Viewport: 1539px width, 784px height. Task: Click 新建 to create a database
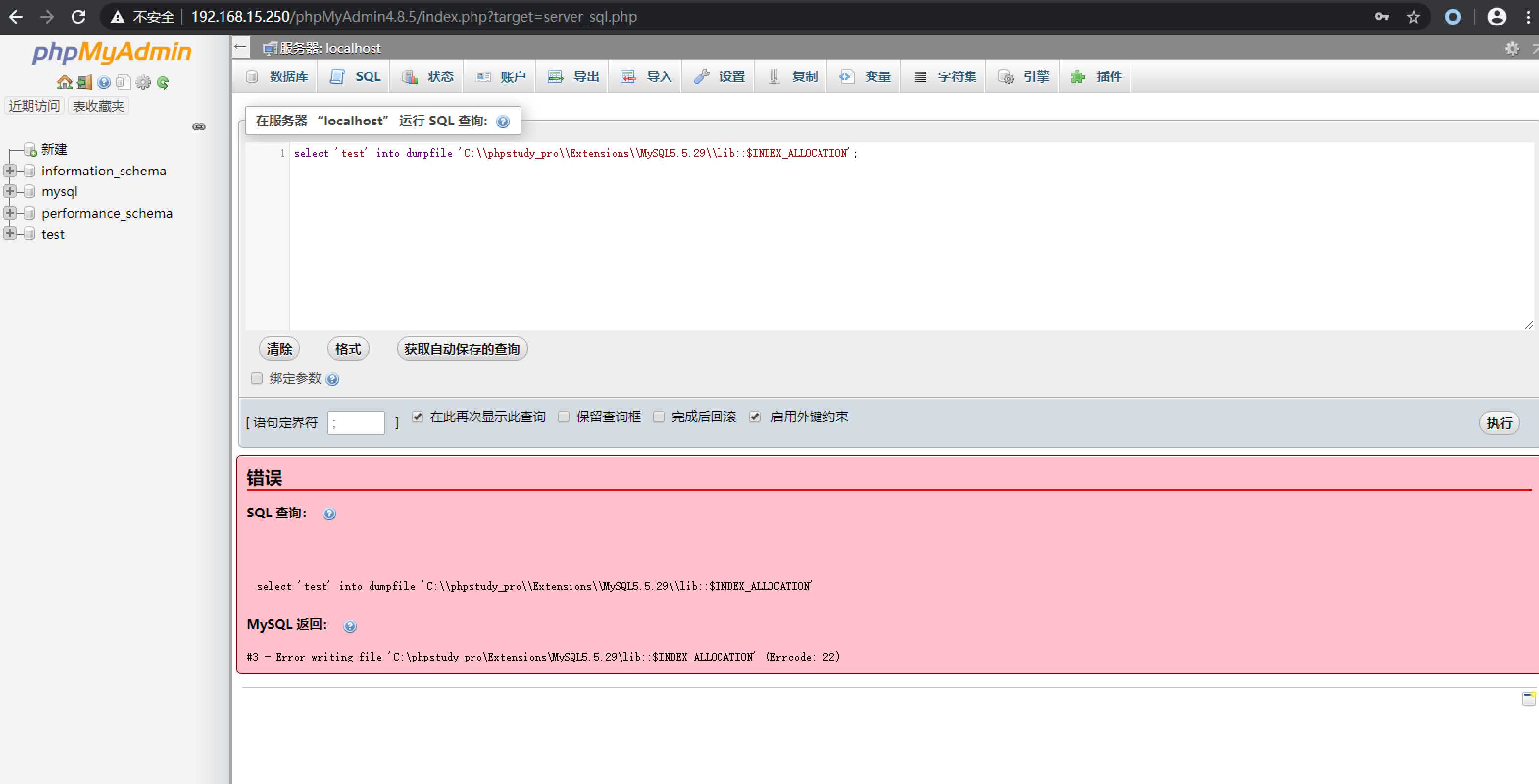click(54, 149)
